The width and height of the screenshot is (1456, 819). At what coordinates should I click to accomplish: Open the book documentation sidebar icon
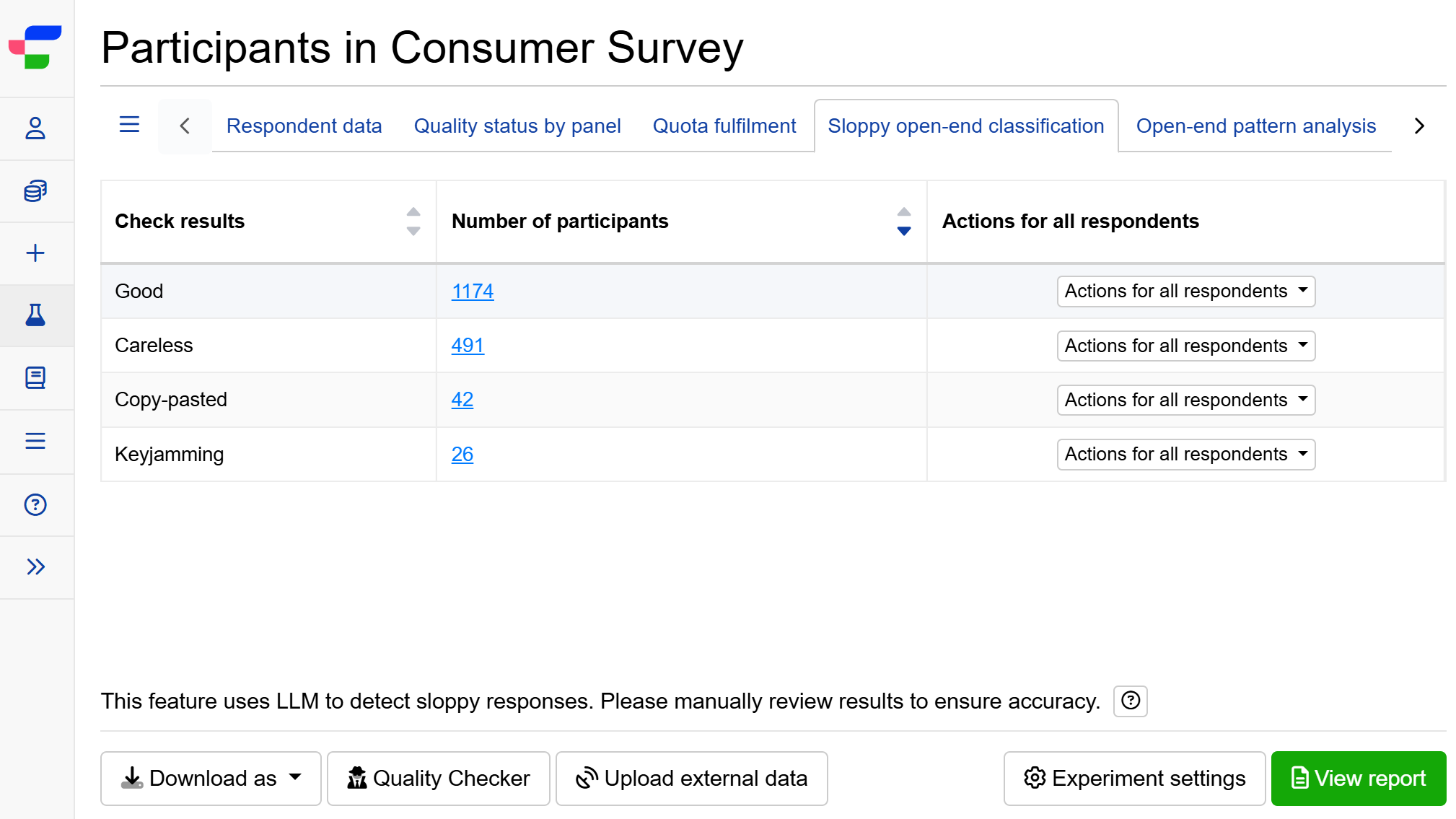coord(35,377)
